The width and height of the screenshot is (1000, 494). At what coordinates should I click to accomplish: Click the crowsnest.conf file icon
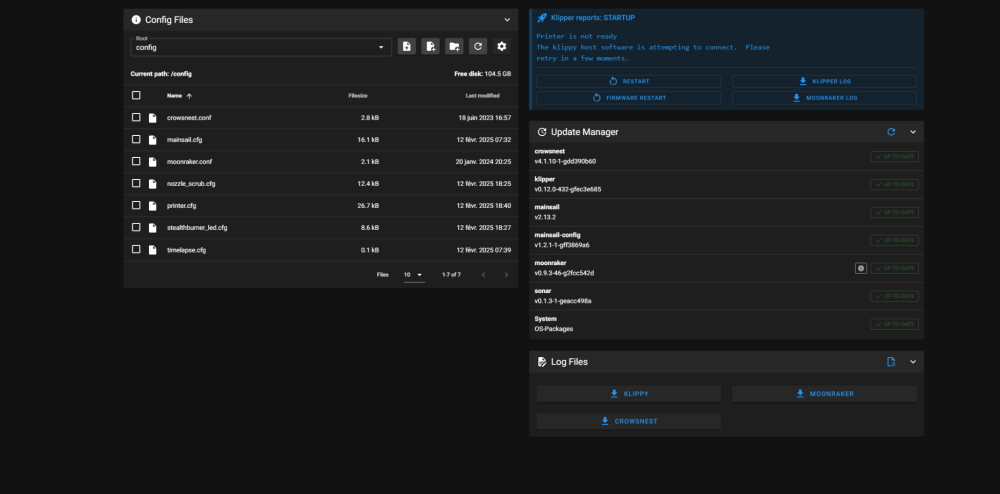[x=152, y=118]
